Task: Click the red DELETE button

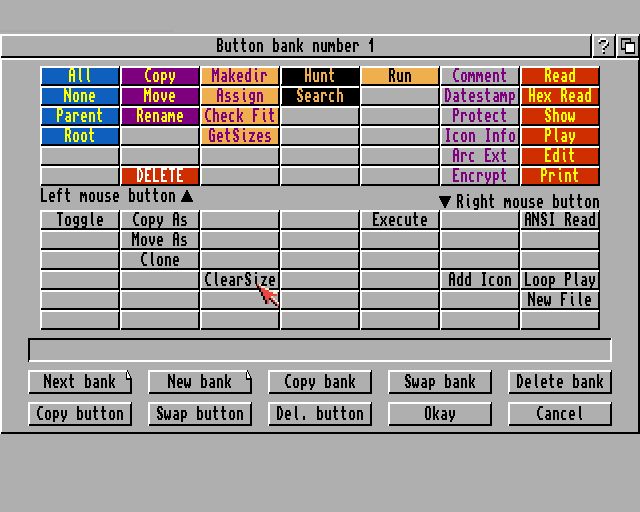Action: tap(160, 176)
